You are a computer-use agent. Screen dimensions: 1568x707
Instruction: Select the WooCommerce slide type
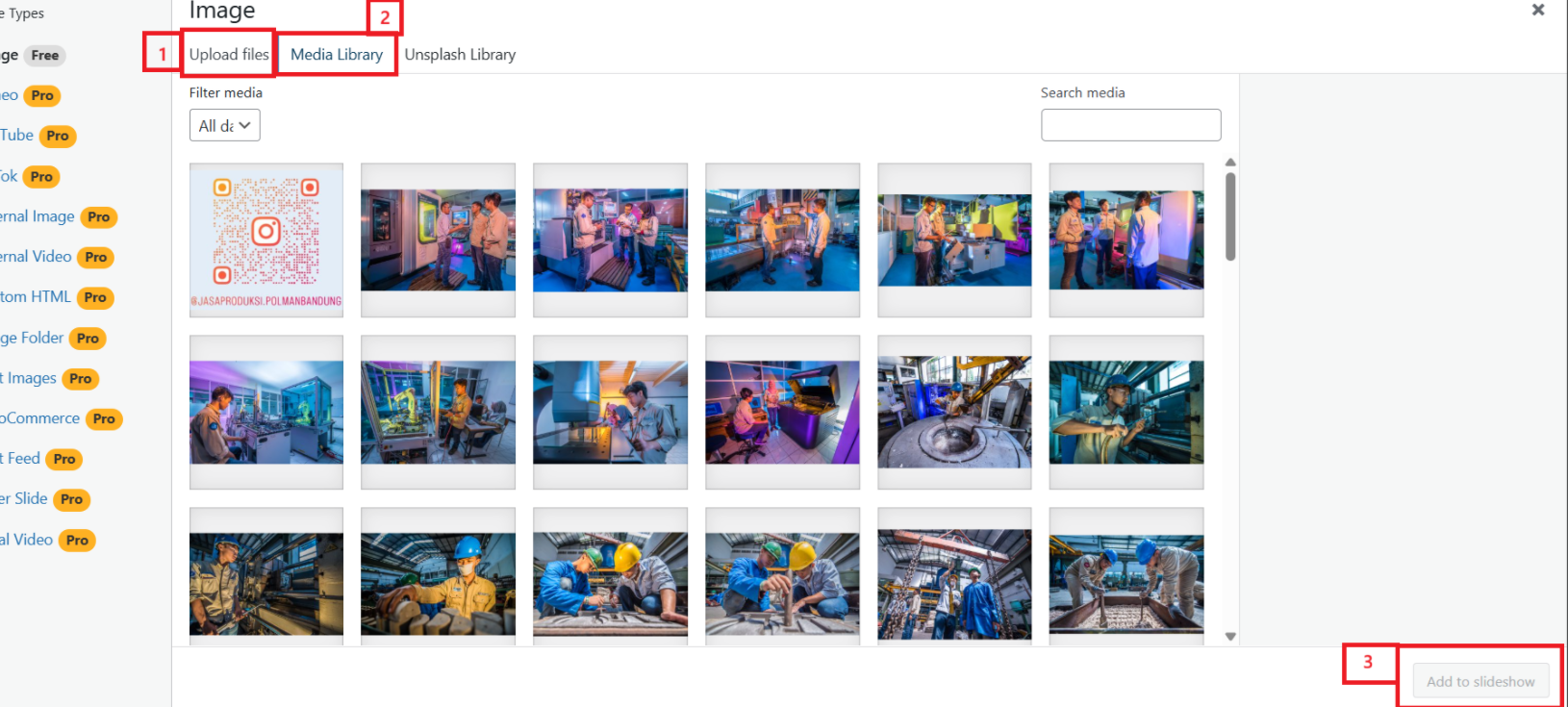click(x=40, y=418)
